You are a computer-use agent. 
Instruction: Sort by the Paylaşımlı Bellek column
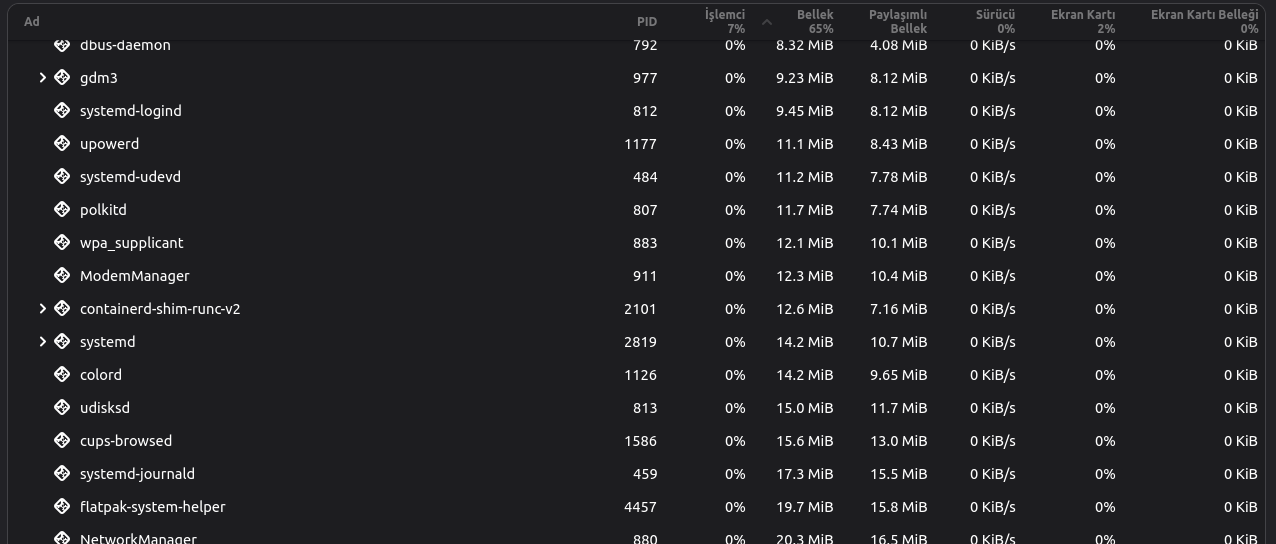897,21
